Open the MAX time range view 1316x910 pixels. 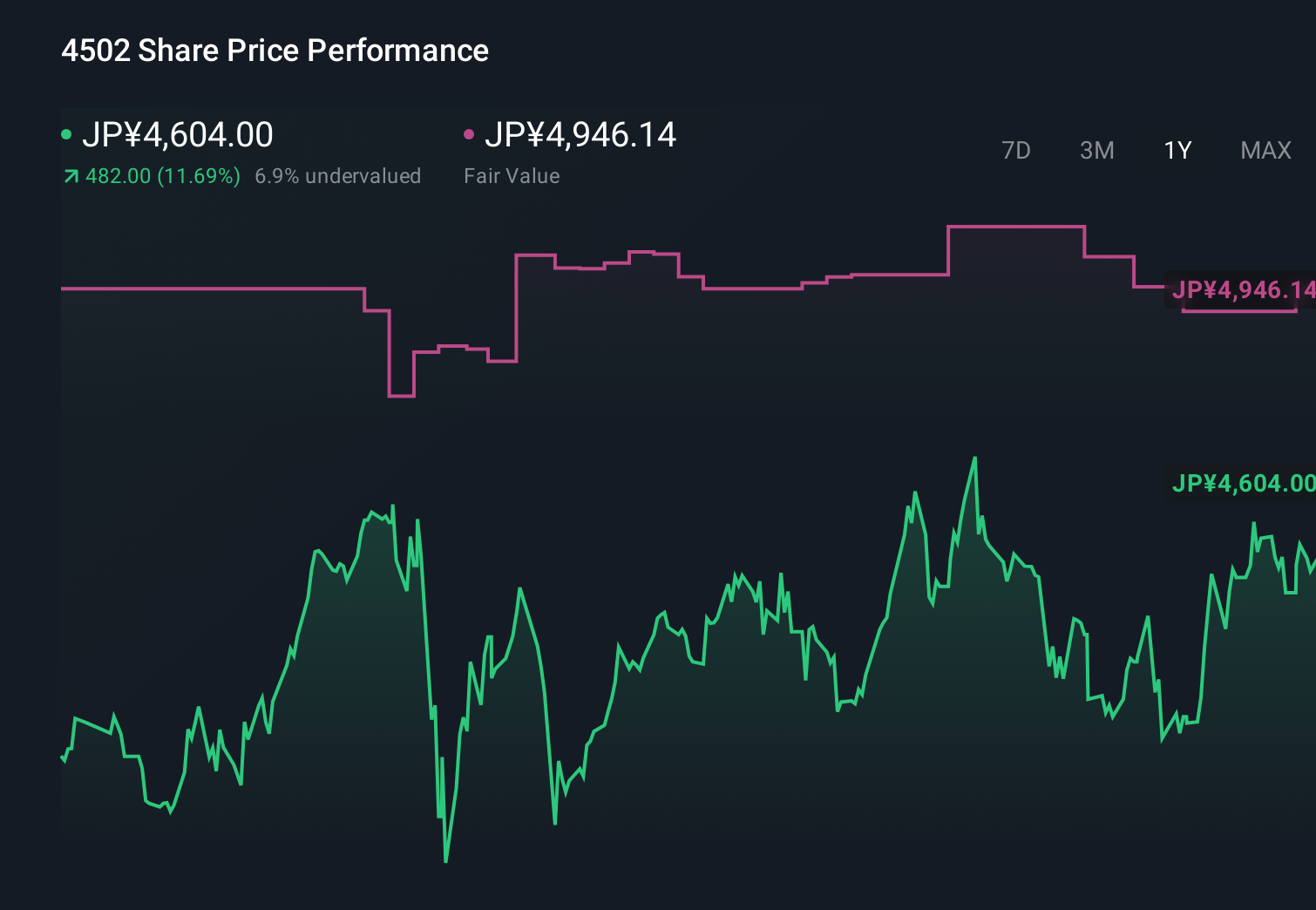pos(1265,150)
